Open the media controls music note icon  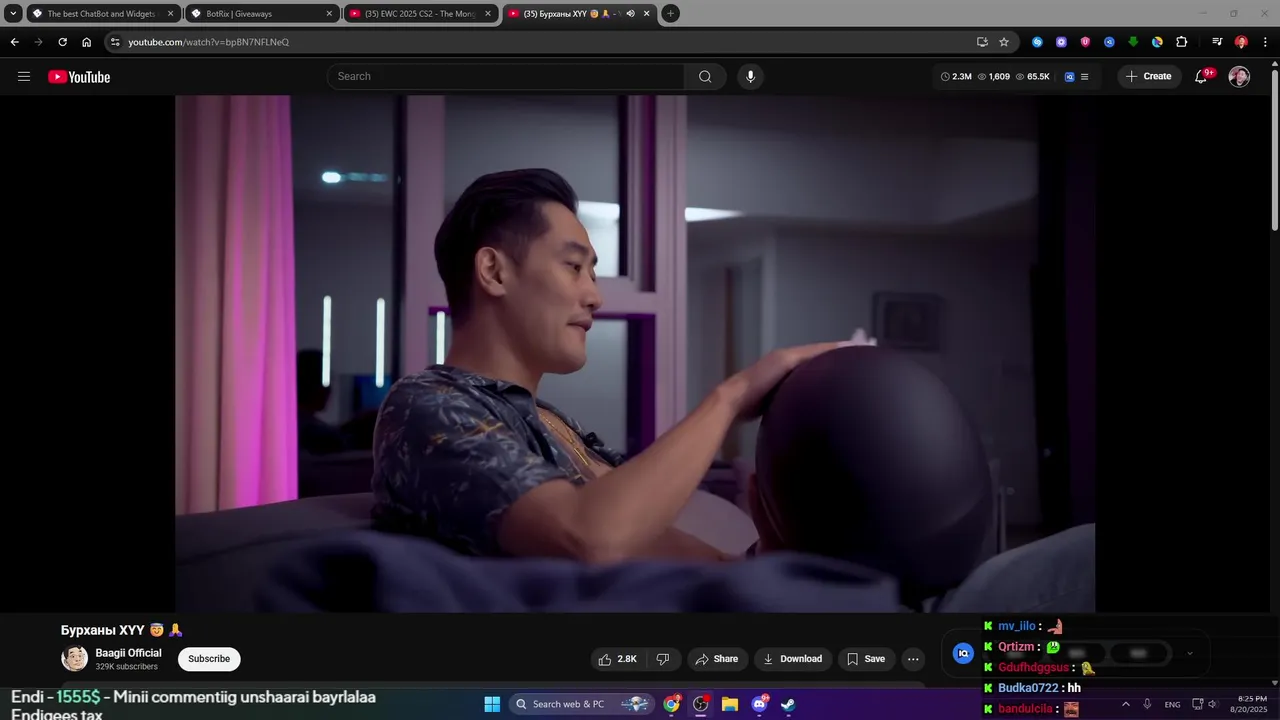click(x=1217, y=42)
